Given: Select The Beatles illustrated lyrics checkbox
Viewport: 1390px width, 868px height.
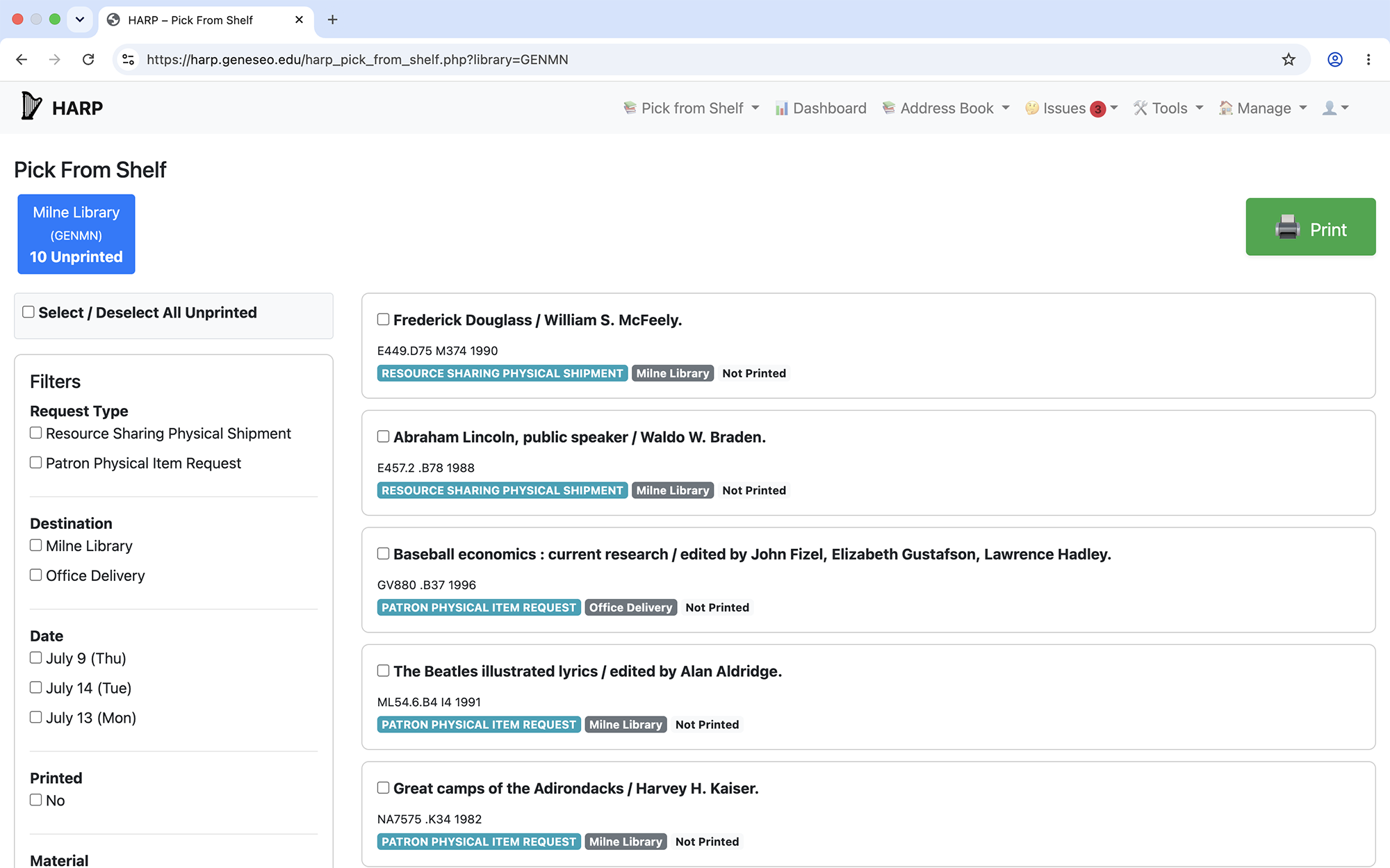Looking at the screenshot, I should point(383,671).
